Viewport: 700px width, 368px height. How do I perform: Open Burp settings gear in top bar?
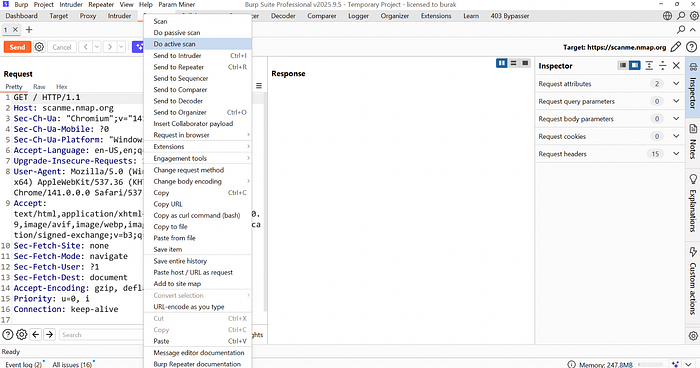(694, 16)
